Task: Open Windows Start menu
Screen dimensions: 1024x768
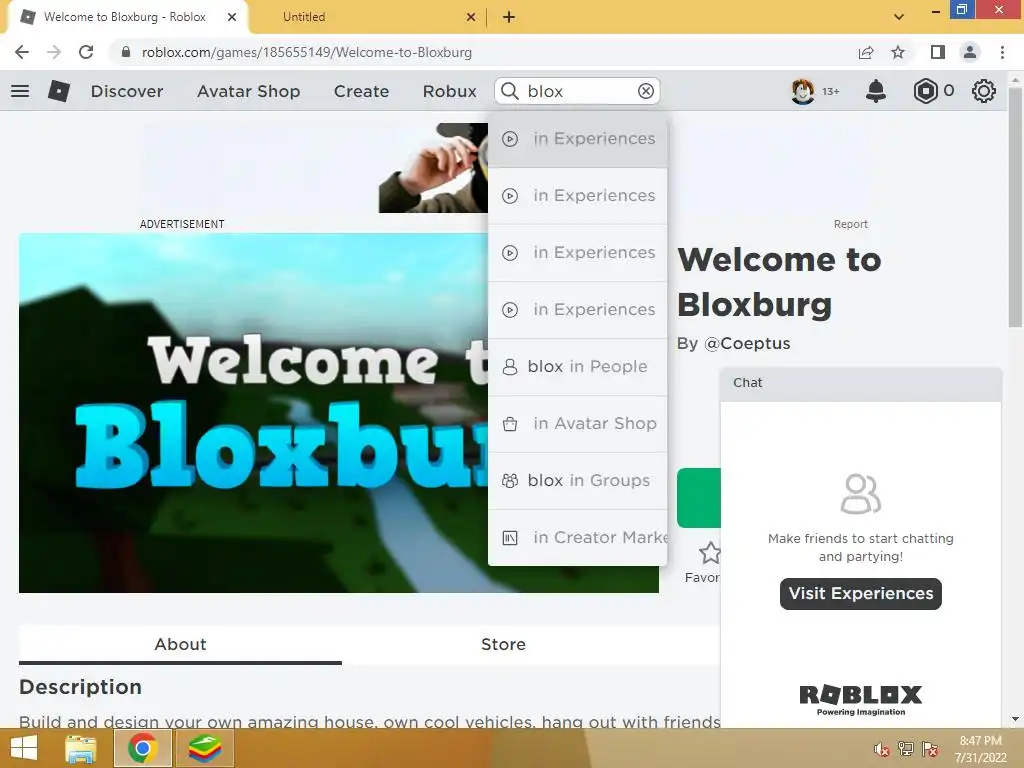Action: tap(24, 748)
